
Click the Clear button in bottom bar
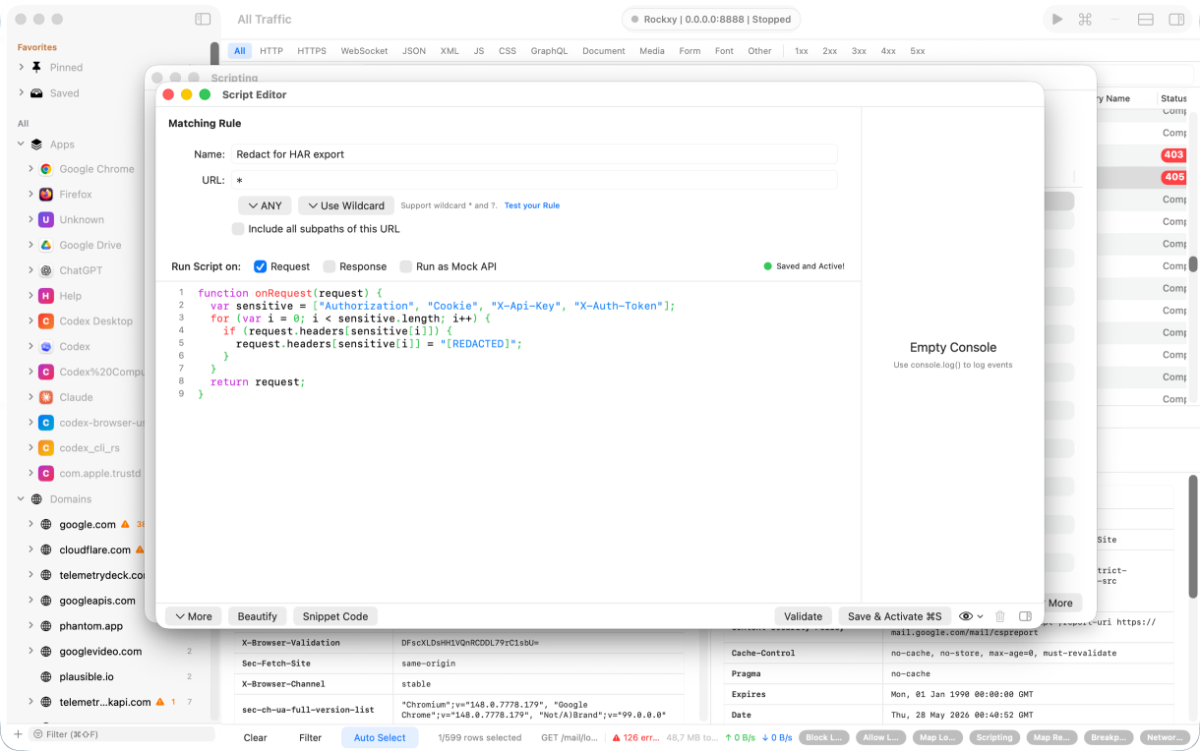point(255,738)
